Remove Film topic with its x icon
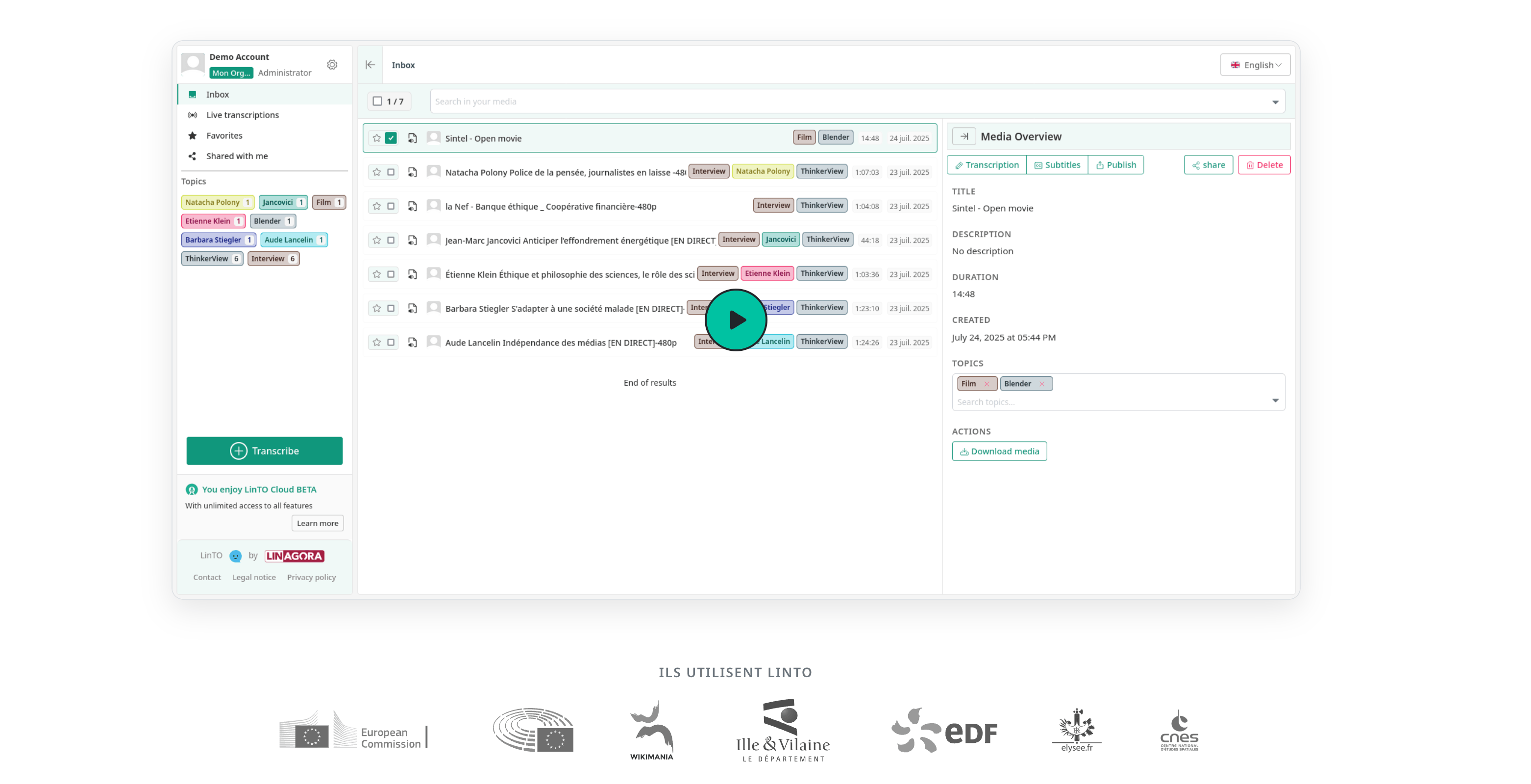Viewport: 1531px width, 784px height. (987, 383)
